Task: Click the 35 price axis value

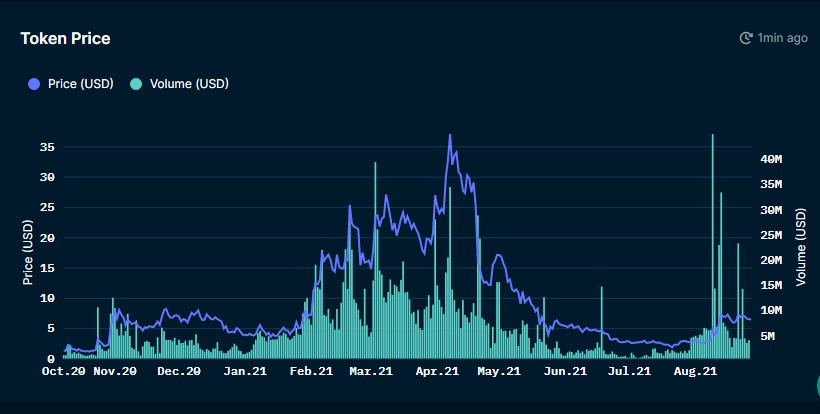Action: tap(47, 147)
